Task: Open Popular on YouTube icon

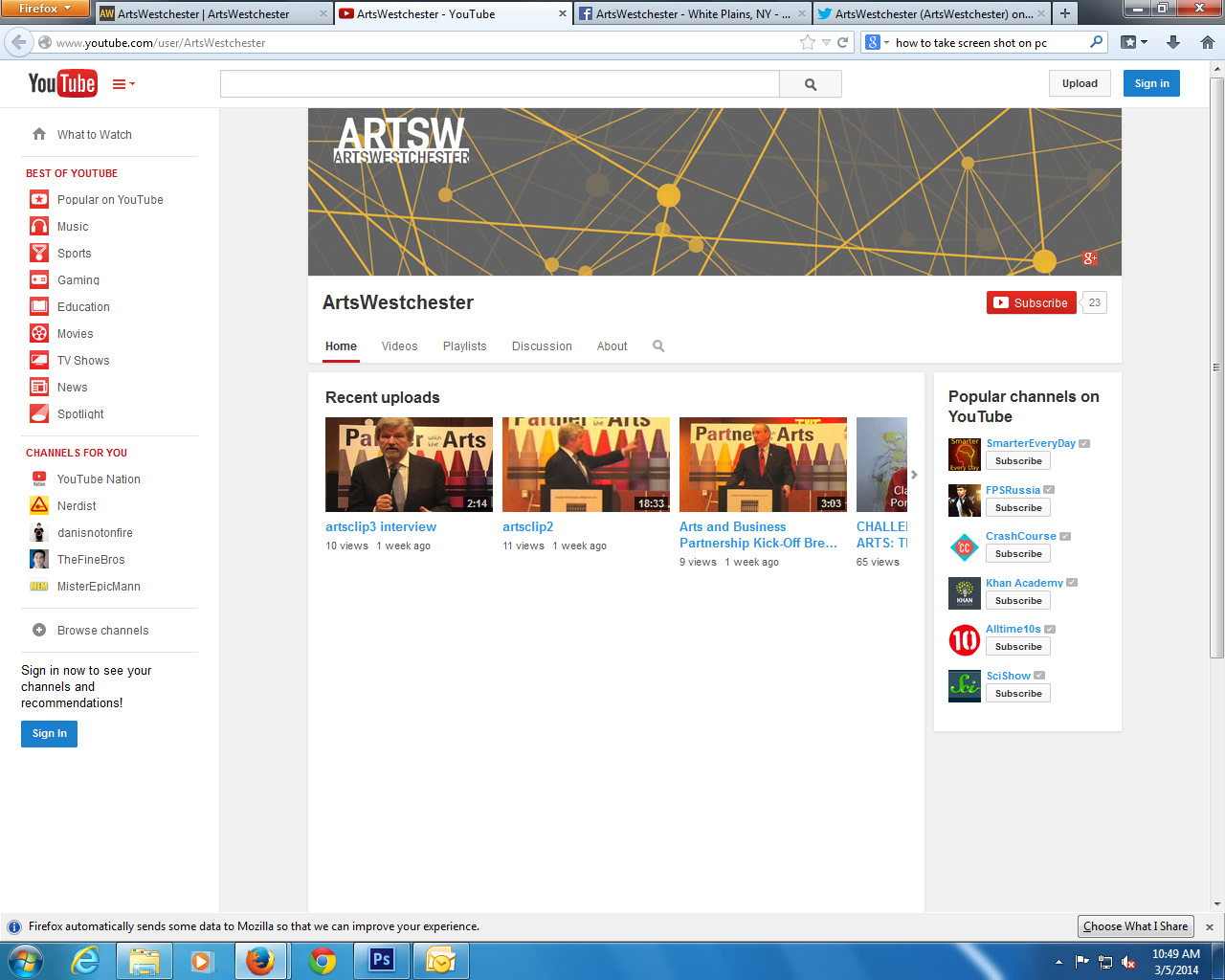Action: click(39, 199)
